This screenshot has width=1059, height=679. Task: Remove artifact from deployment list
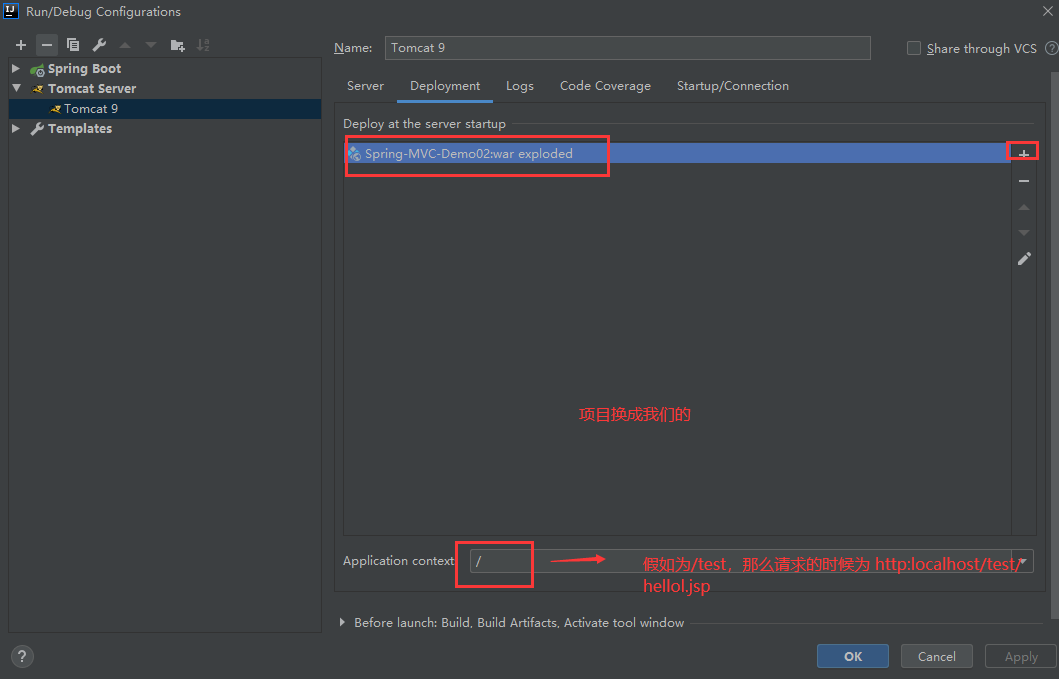(x=1024, y=181)
